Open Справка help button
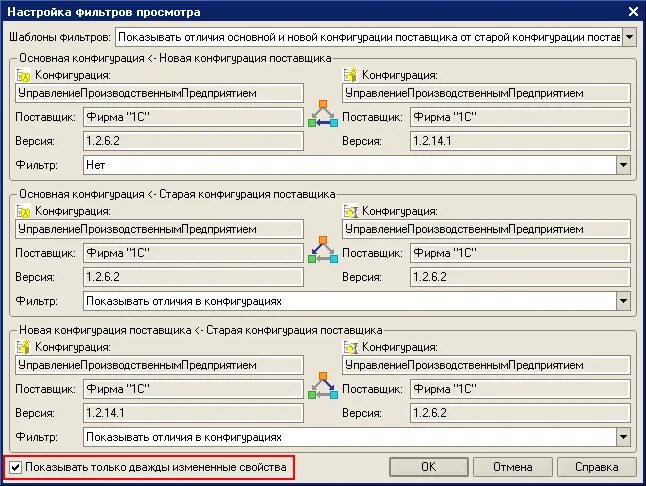The width and height of the screenshot is (646, 486). coord(597,467)
